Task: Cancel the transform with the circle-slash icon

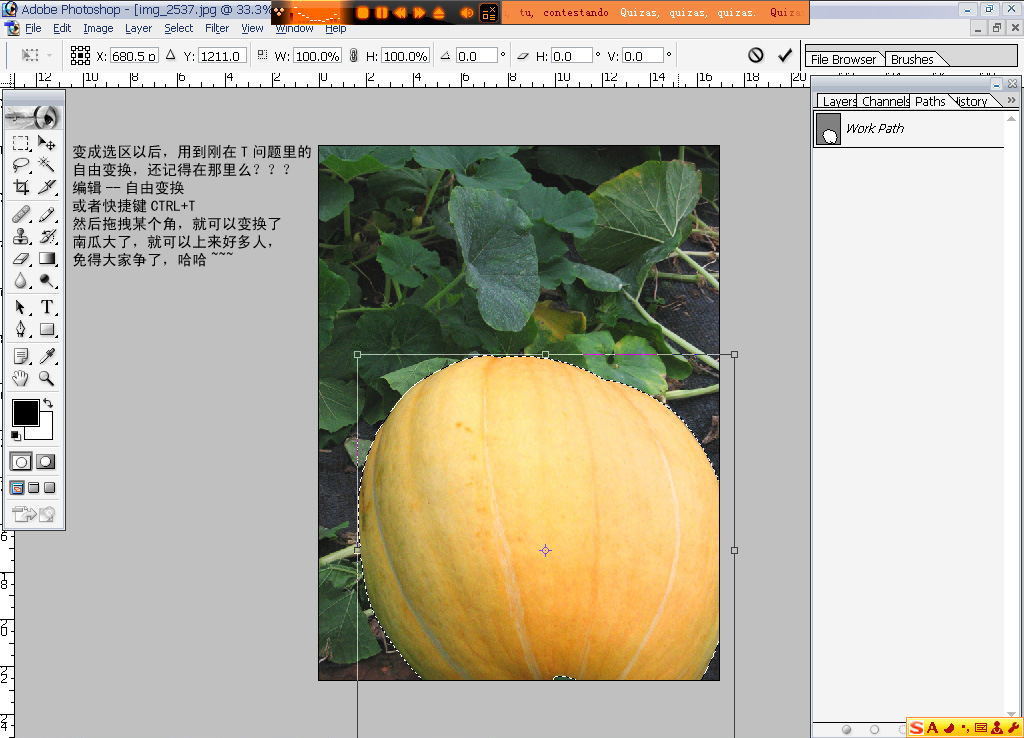Action: click(756, 56)
